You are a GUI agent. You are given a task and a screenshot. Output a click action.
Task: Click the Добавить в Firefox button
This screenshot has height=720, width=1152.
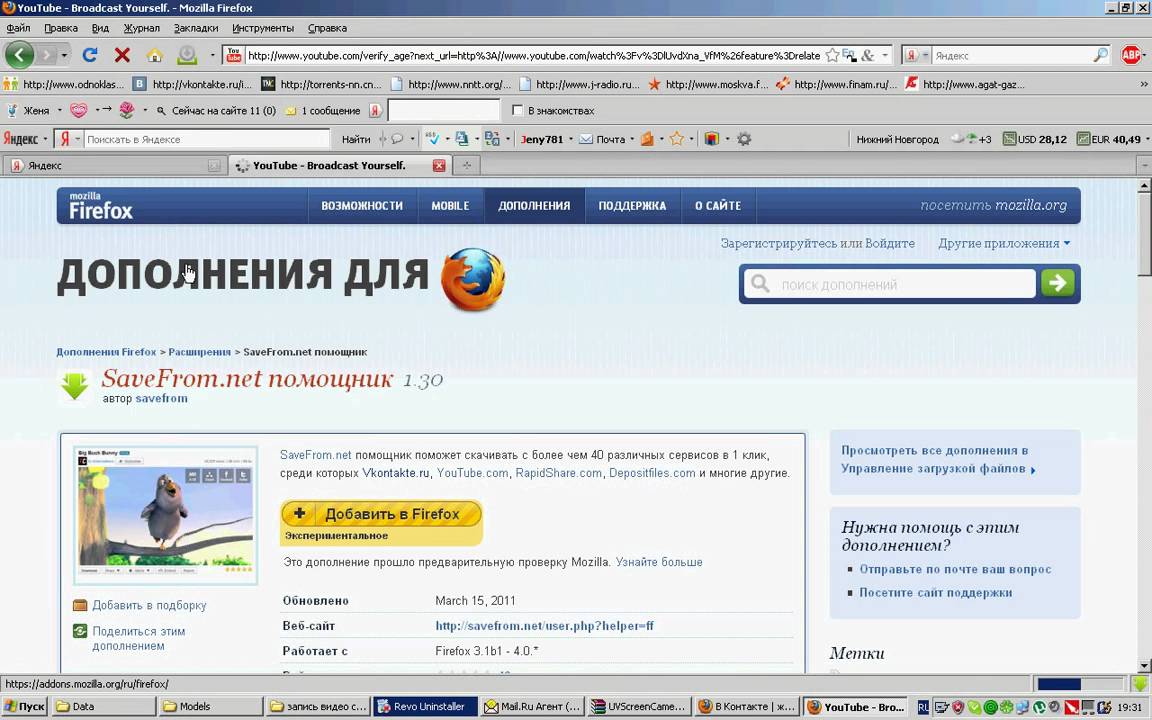click(381, 514)
